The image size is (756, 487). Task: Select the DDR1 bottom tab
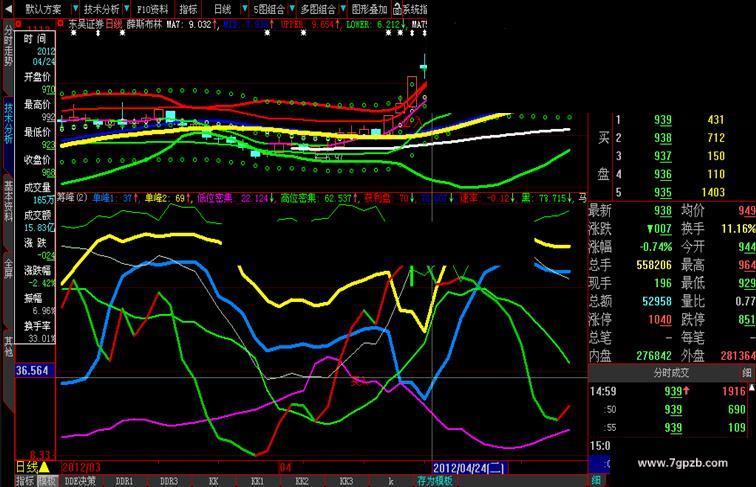[x=124, y=481]
